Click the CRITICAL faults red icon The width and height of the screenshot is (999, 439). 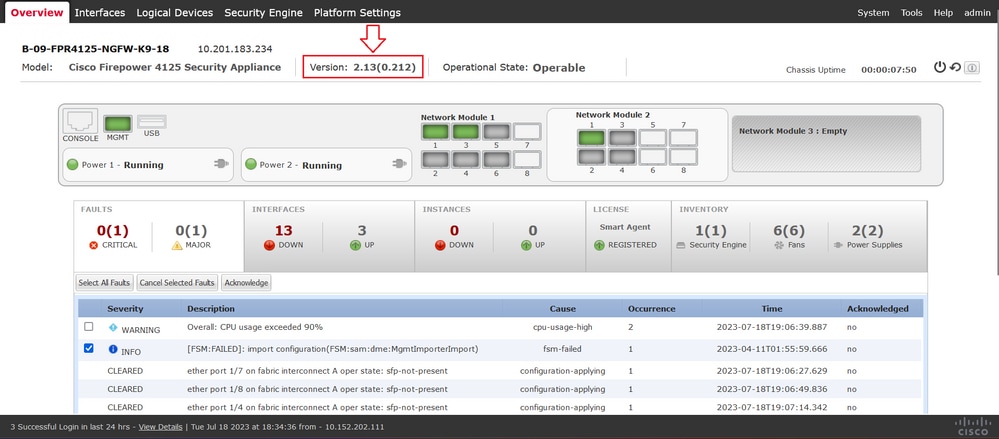click(x=94, y=245)
